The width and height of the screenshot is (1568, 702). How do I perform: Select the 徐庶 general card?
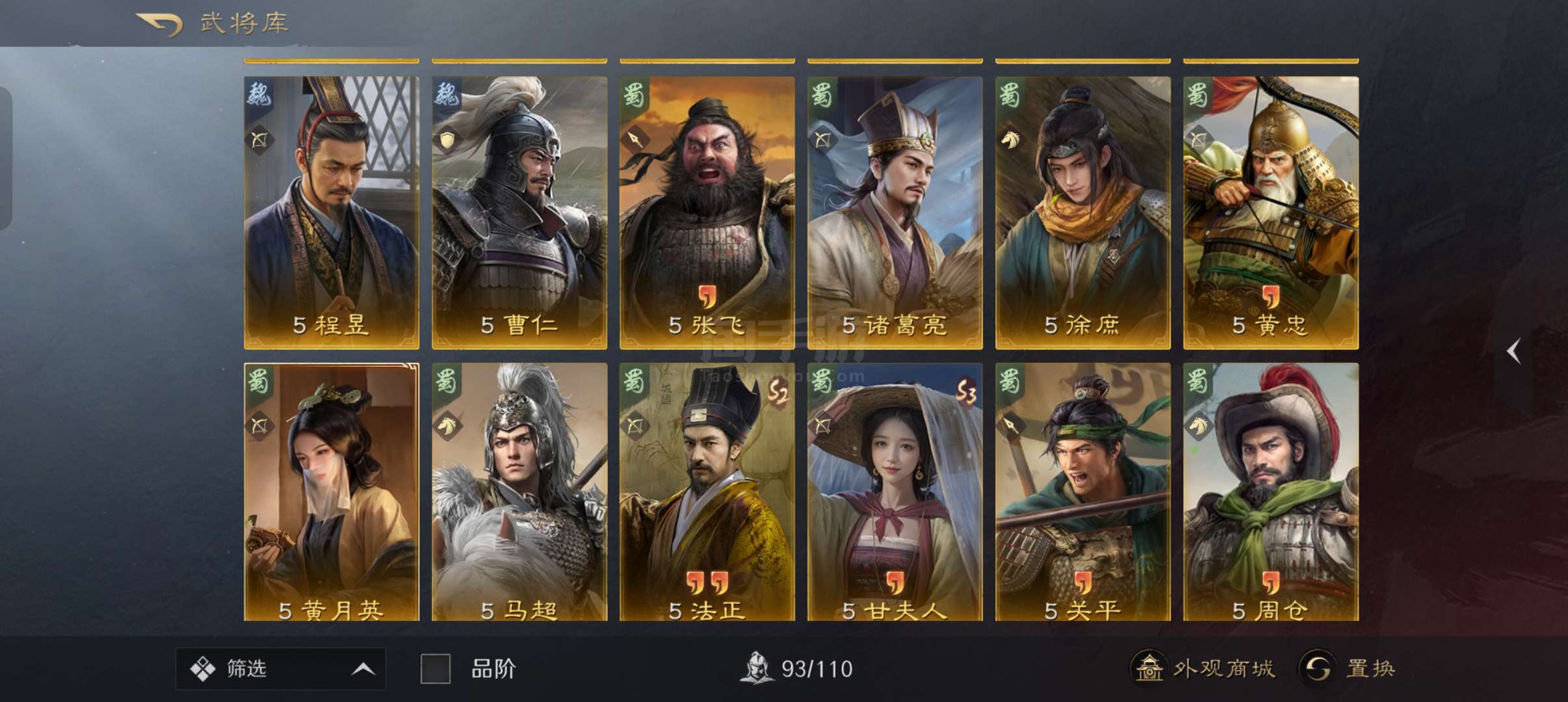tap(1083, 213)
